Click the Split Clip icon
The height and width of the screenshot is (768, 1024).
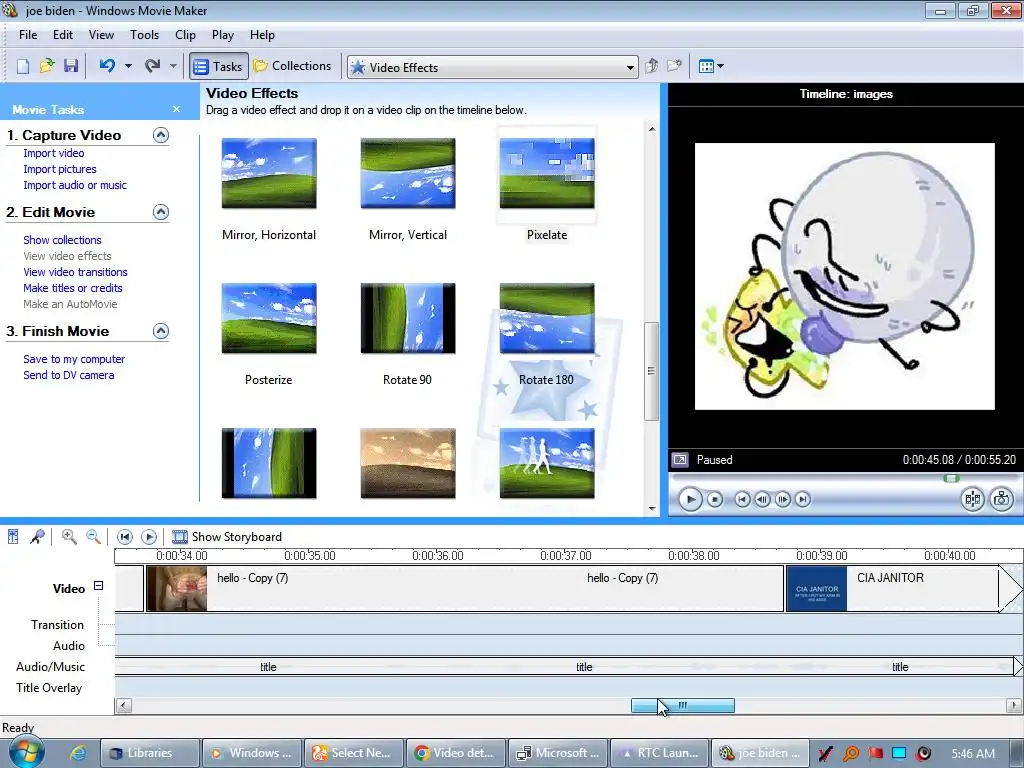coord(972,500)
